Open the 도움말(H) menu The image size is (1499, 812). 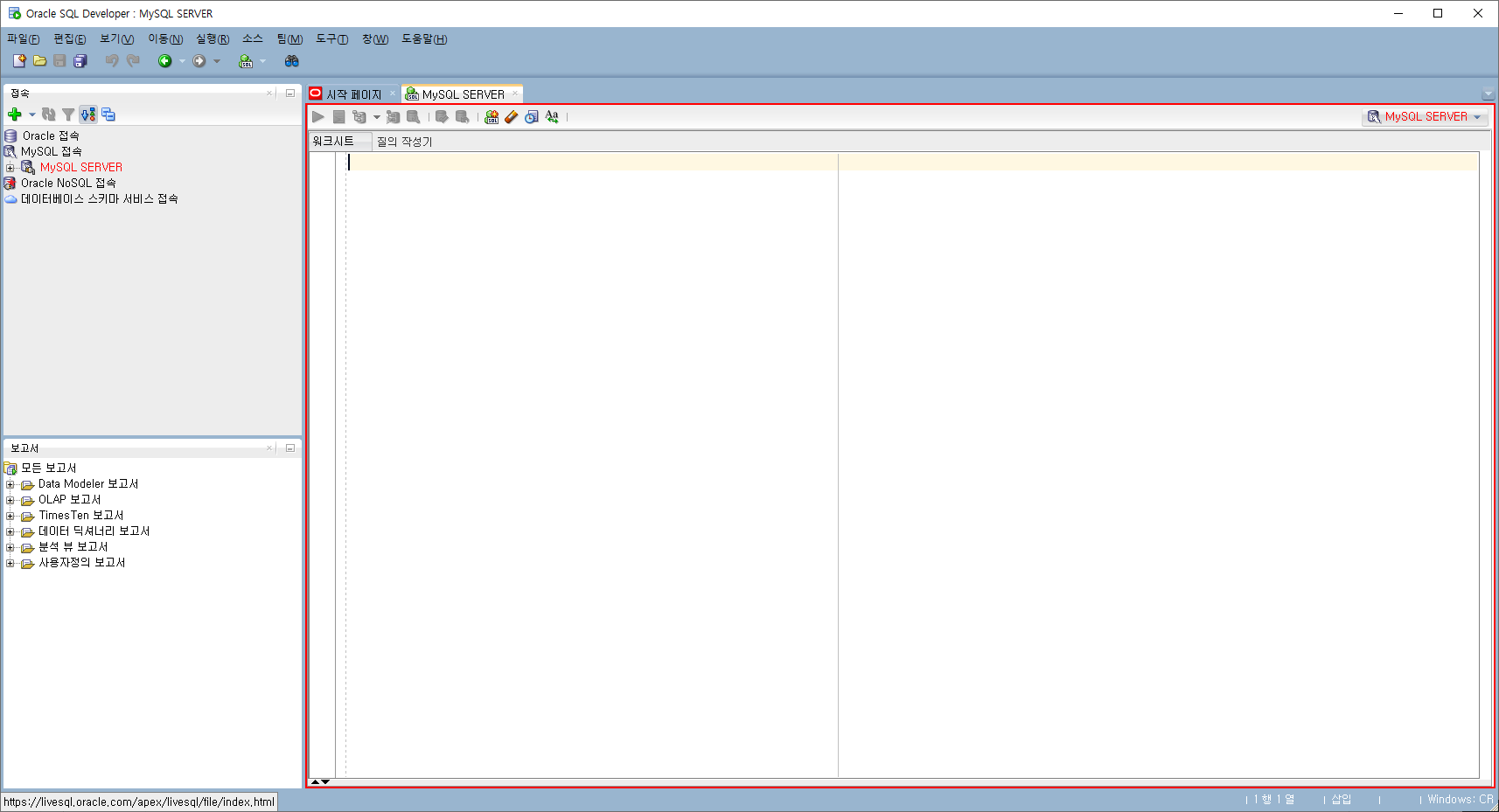pos(424,39)
